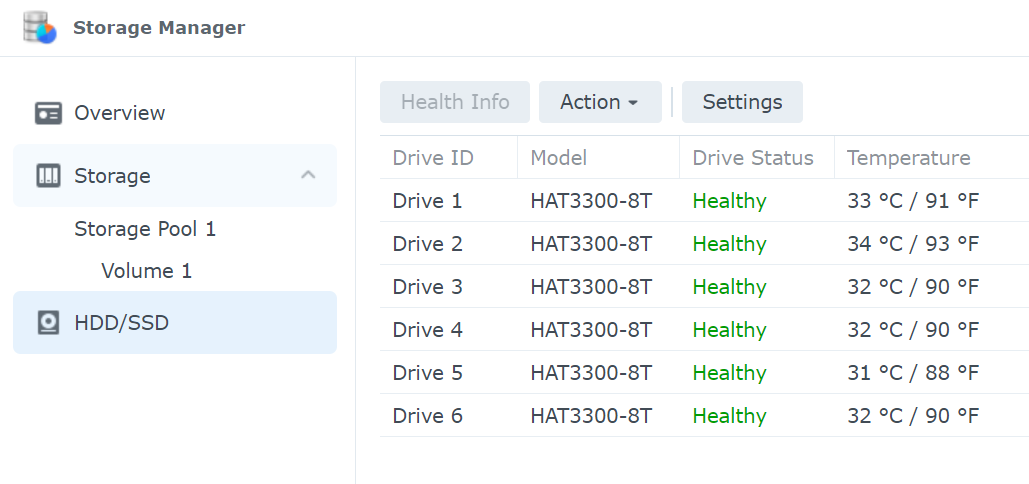1029x484 pixels.
Task: Select Volume 1 in sidebar
Action: click(146, 271)
